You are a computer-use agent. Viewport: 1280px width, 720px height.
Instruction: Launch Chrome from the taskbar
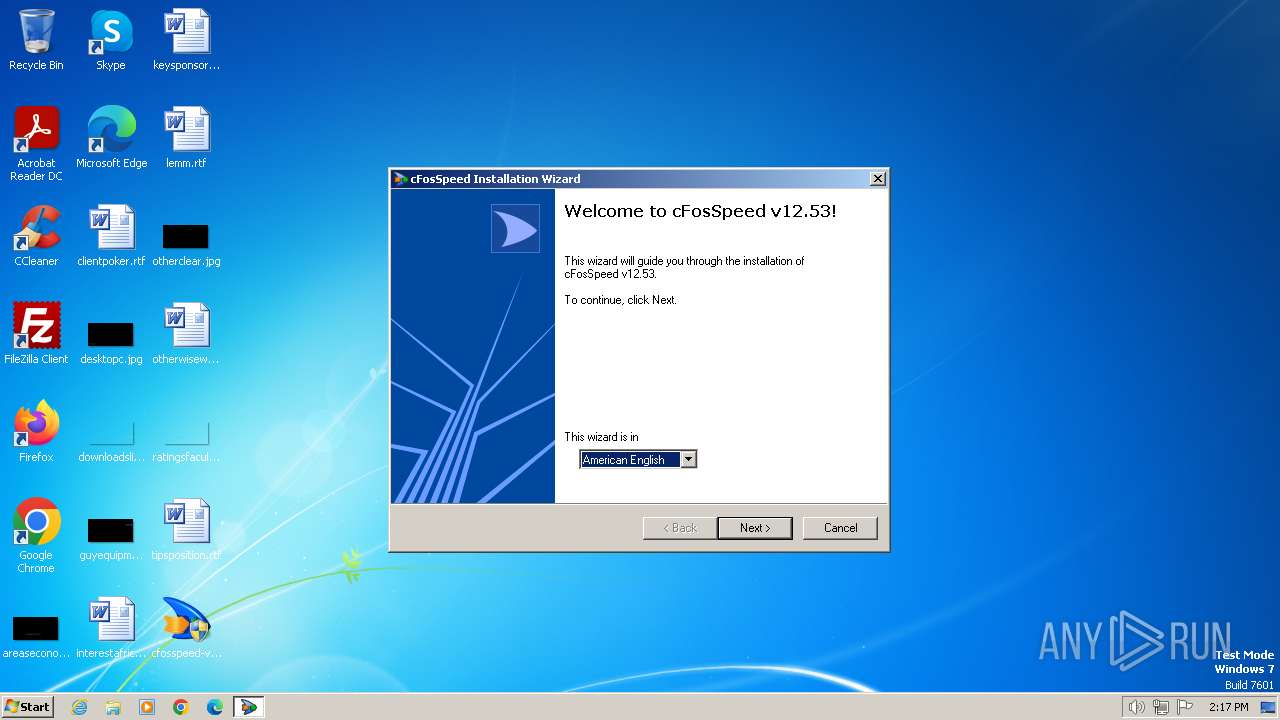tap(181, 707)
